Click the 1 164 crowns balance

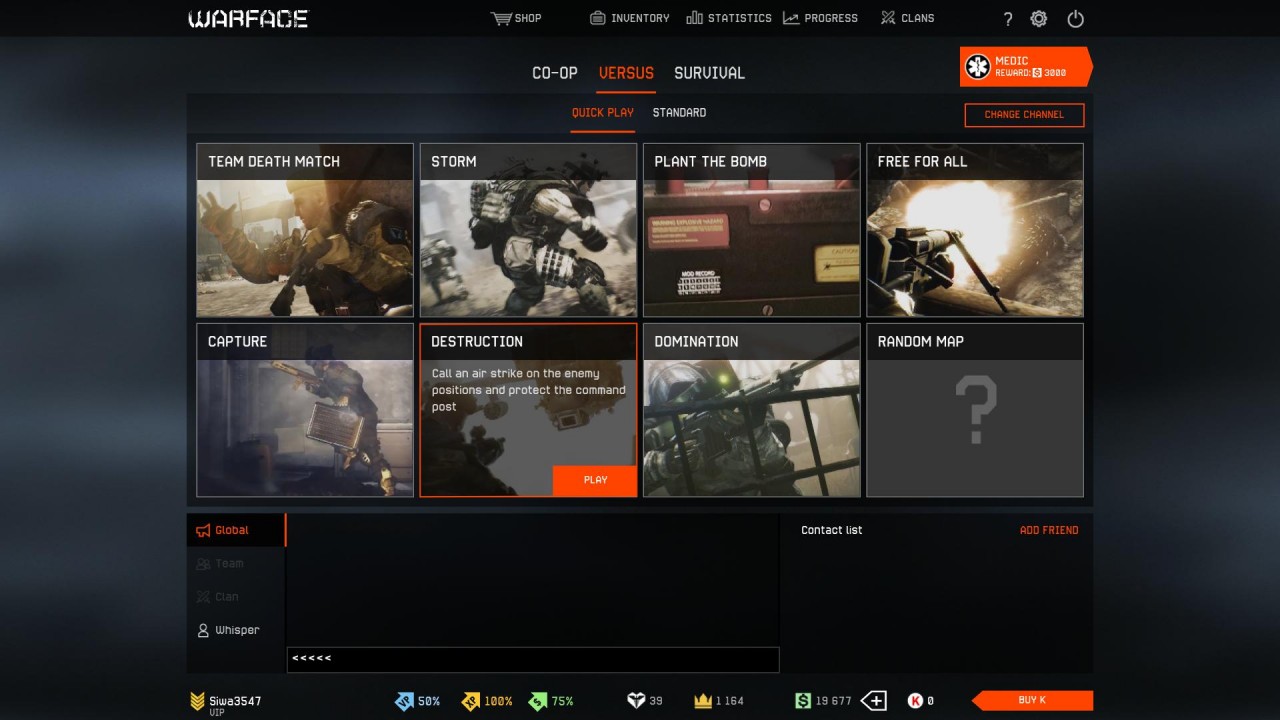[730, 701]
